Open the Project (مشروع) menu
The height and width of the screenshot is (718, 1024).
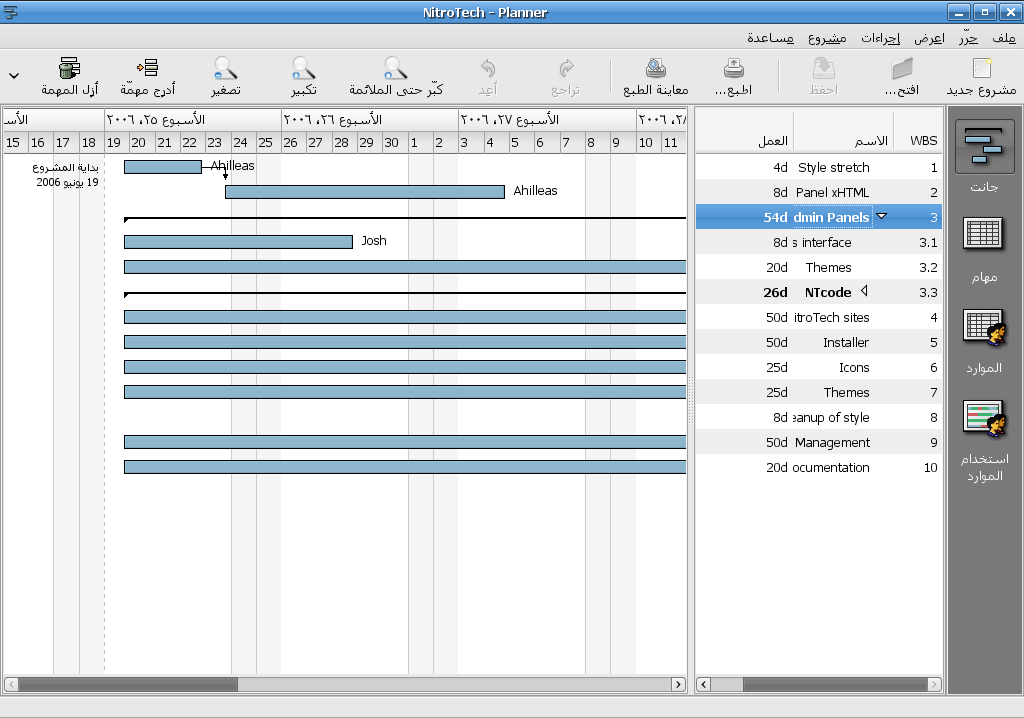(827, 38)
